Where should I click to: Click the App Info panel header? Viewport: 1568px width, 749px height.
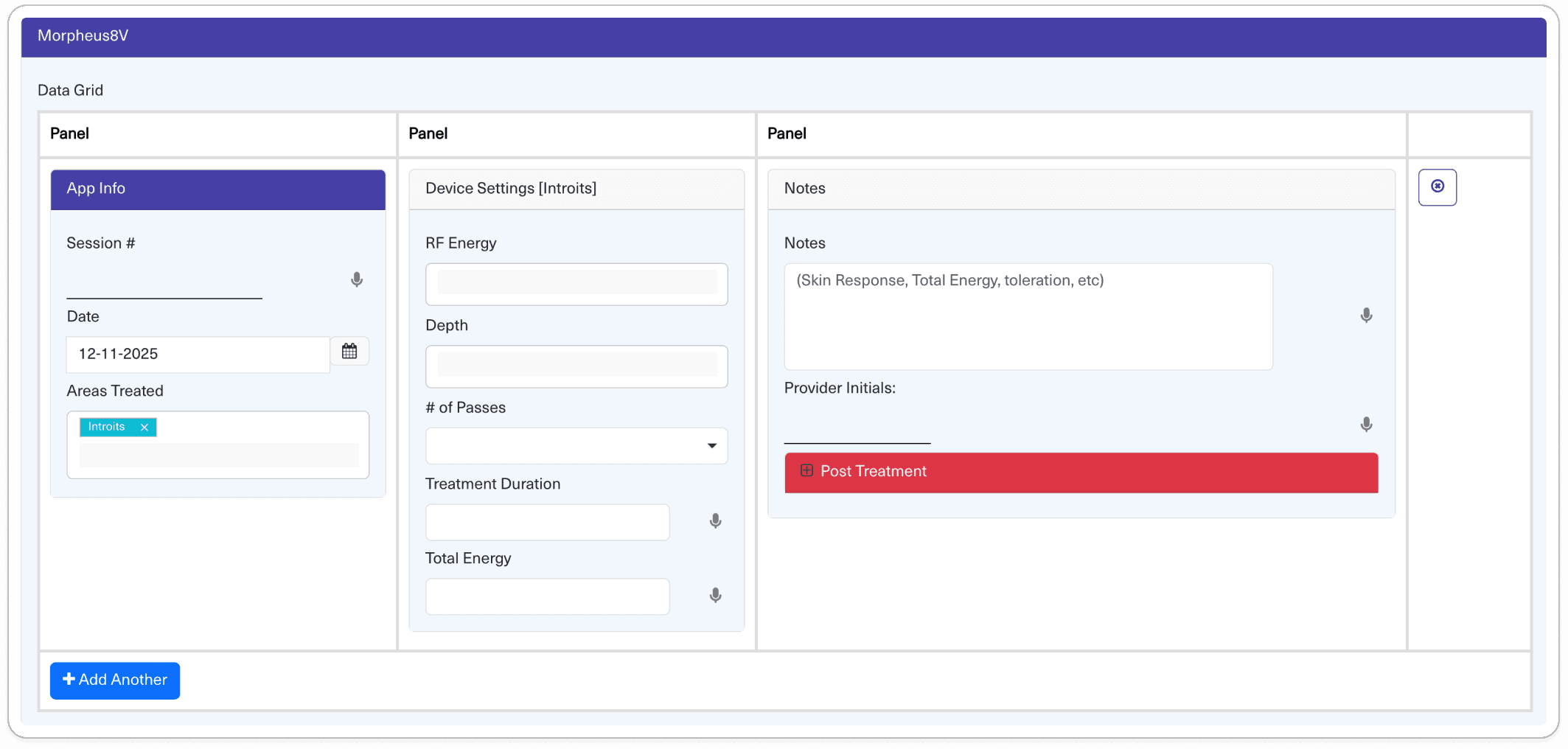coord(218,189)
